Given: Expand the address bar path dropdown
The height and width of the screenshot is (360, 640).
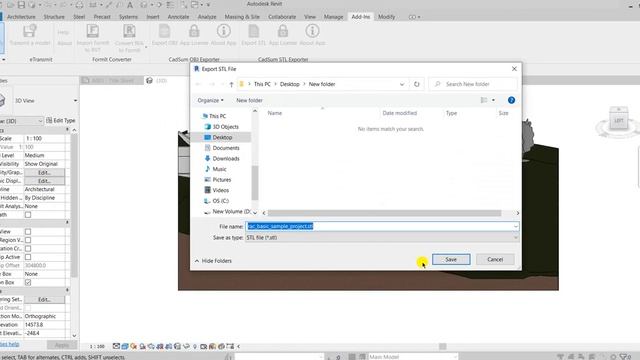Looking at the screenshot, I should pos(402,84).
